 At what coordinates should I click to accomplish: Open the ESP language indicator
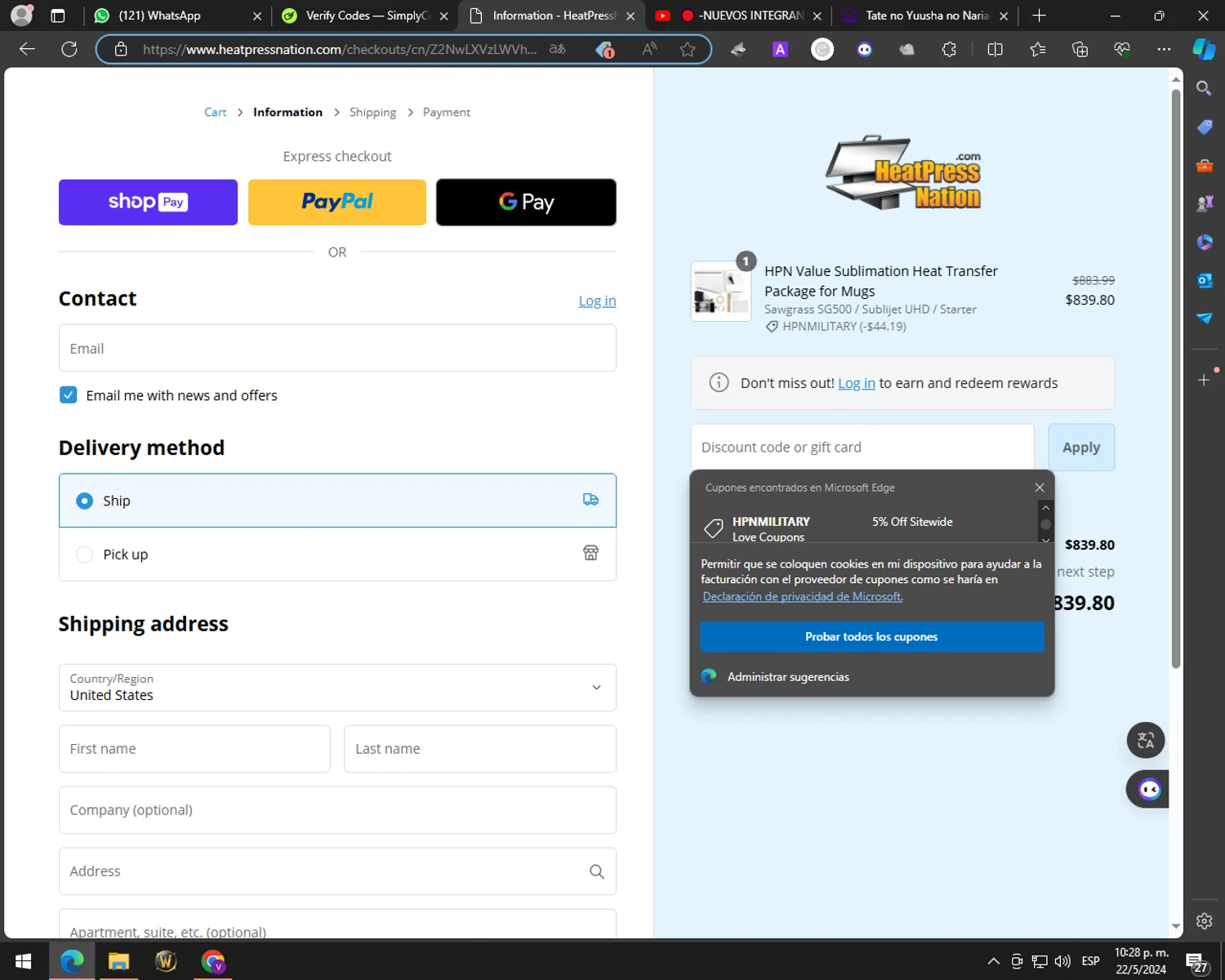pos(1090,961)
